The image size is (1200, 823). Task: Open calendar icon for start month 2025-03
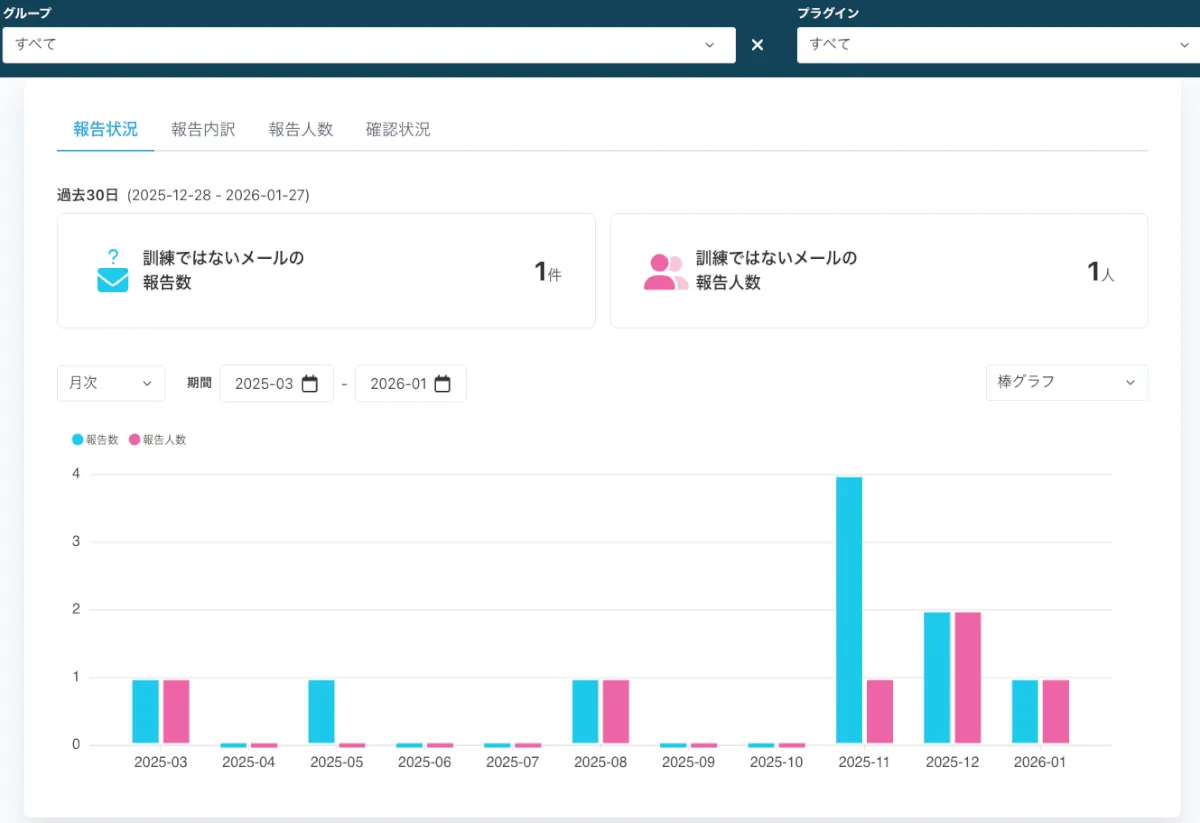point(310,384)
